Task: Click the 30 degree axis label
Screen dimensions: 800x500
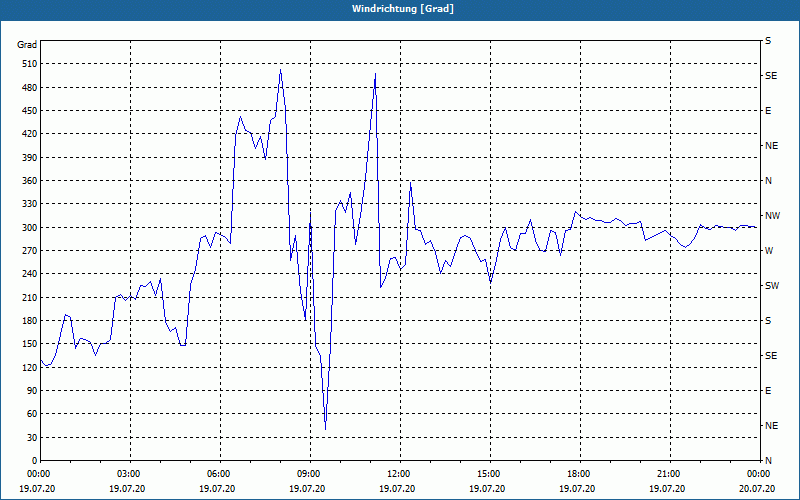Action: (32, 437)
